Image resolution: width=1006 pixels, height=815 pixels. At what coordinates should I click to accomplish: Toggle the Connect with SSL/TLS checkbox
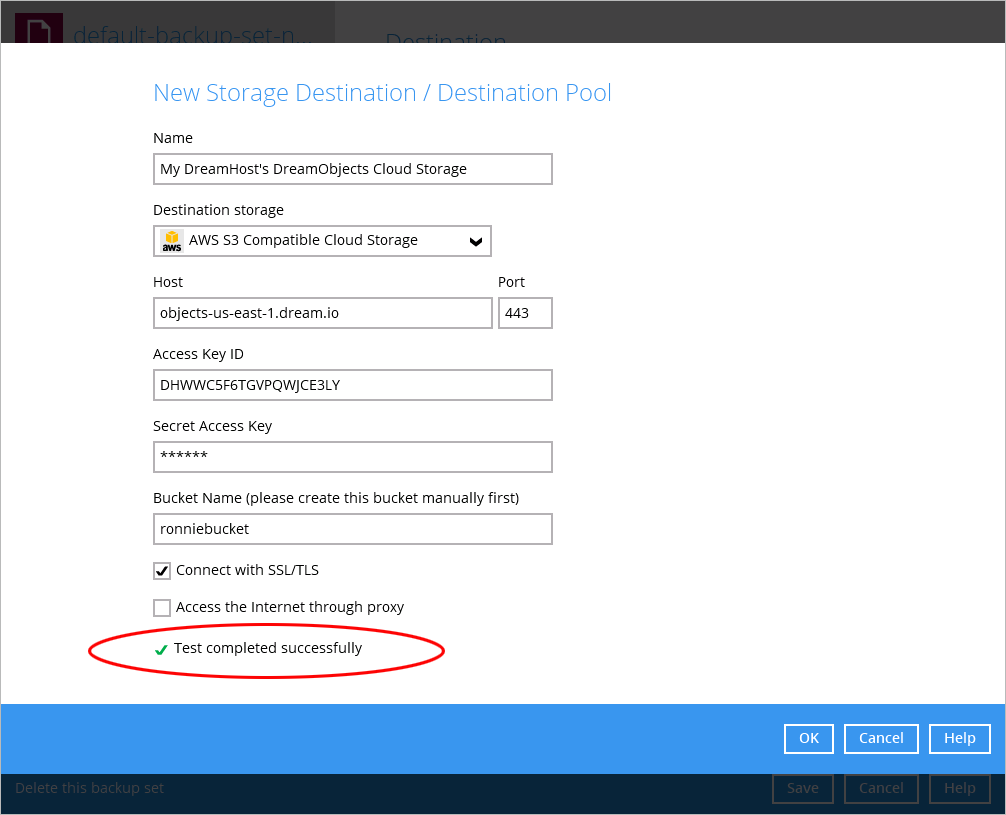point(162,570)
